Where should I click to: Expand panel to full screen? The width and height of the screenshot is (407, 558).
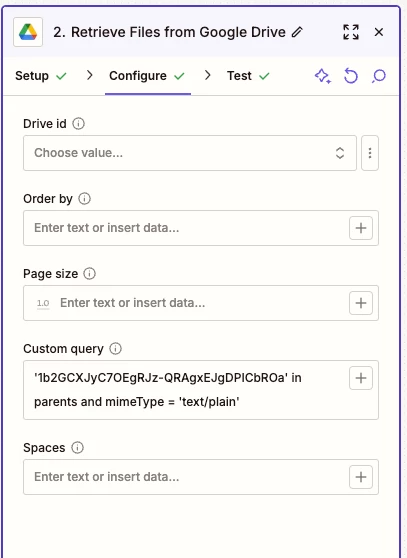(x=351, y=32)
